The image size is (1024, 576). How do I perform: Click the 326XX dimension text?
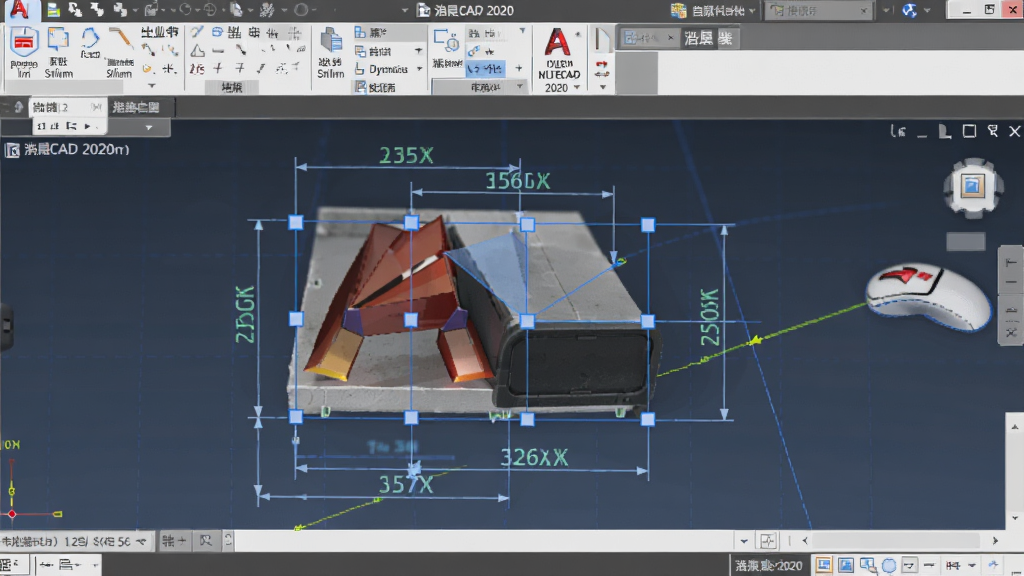tap(534, 457)
